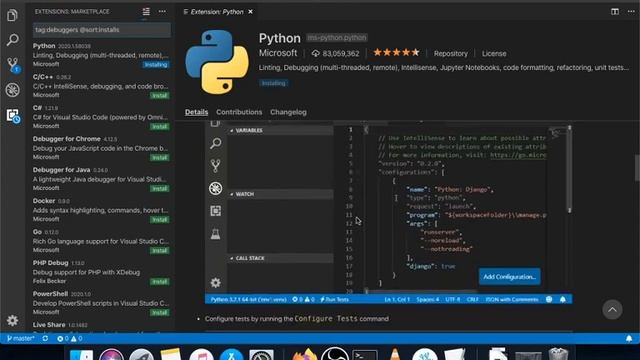Click source control icon in preview image
640x360 pixels.
(x=216, y=166)
